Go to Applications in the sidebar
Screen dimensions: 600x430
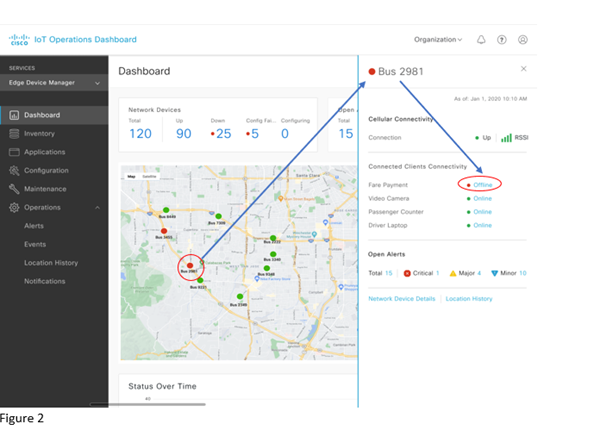[x=44, y=152]
